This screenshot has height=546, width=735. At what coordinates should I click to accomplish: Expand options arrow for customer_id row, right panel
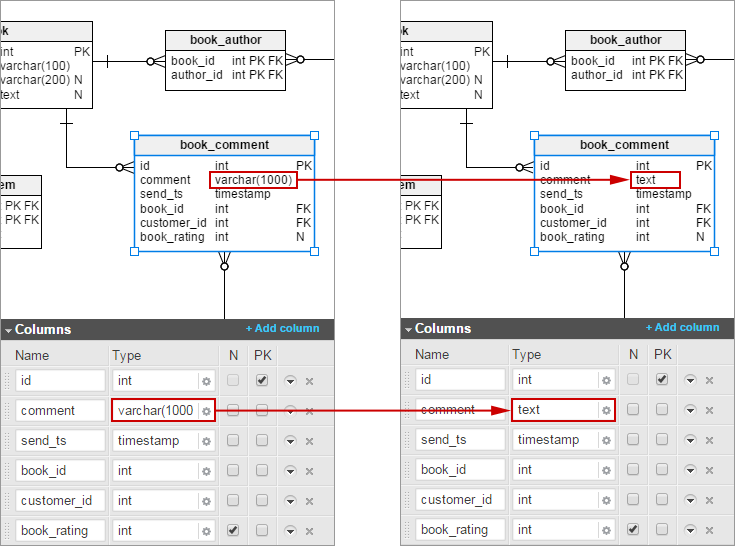tap(690, 500)
